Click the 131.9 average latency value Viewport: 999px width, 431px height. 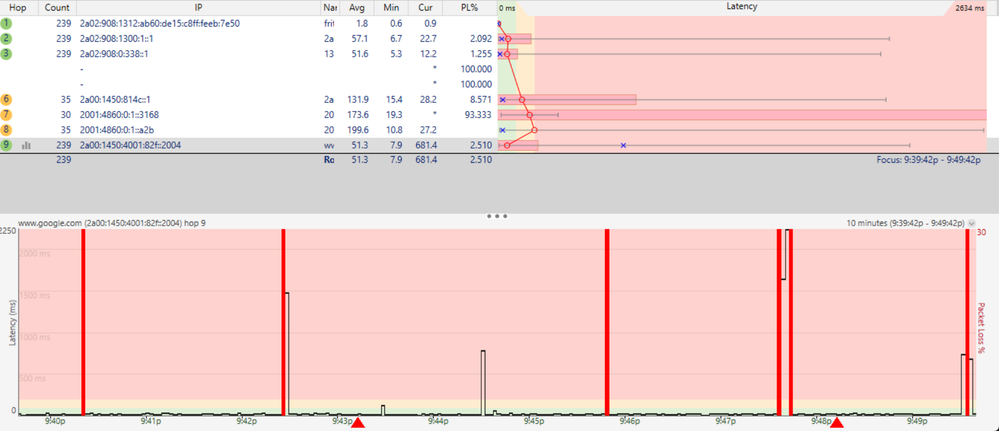coord(358,99)
